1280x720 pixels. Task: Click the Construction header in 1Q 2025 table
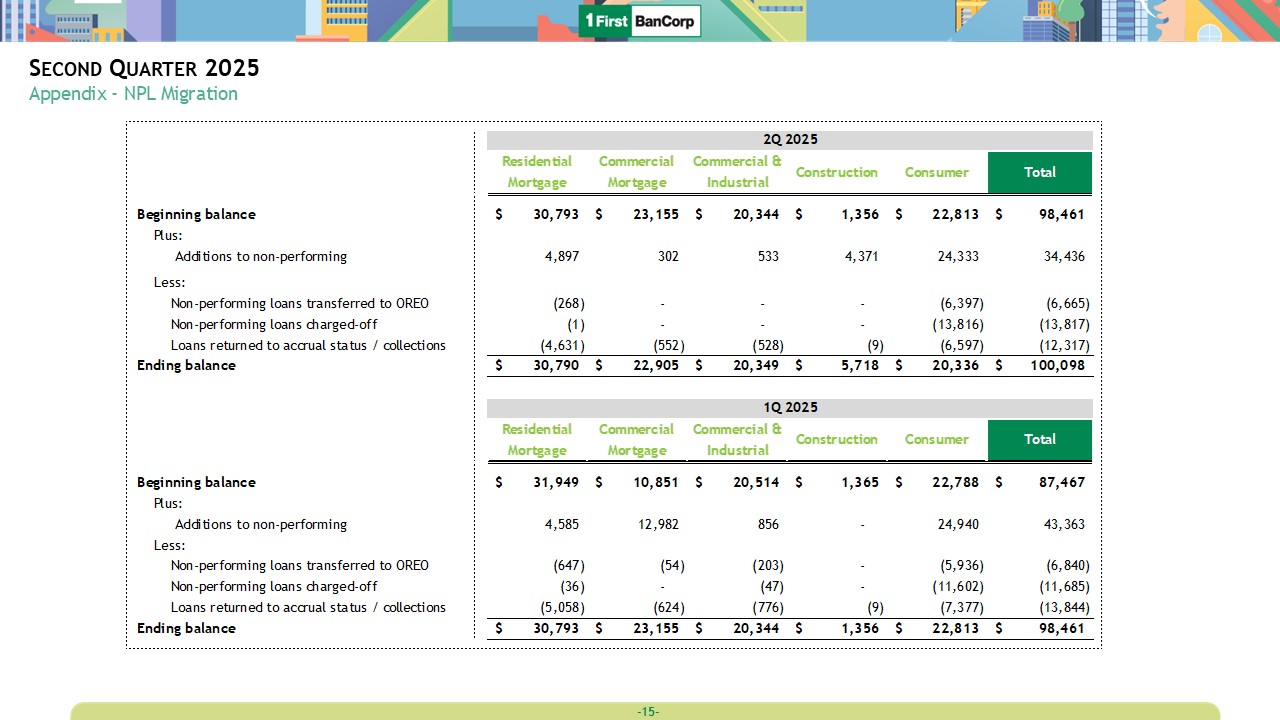836,439
